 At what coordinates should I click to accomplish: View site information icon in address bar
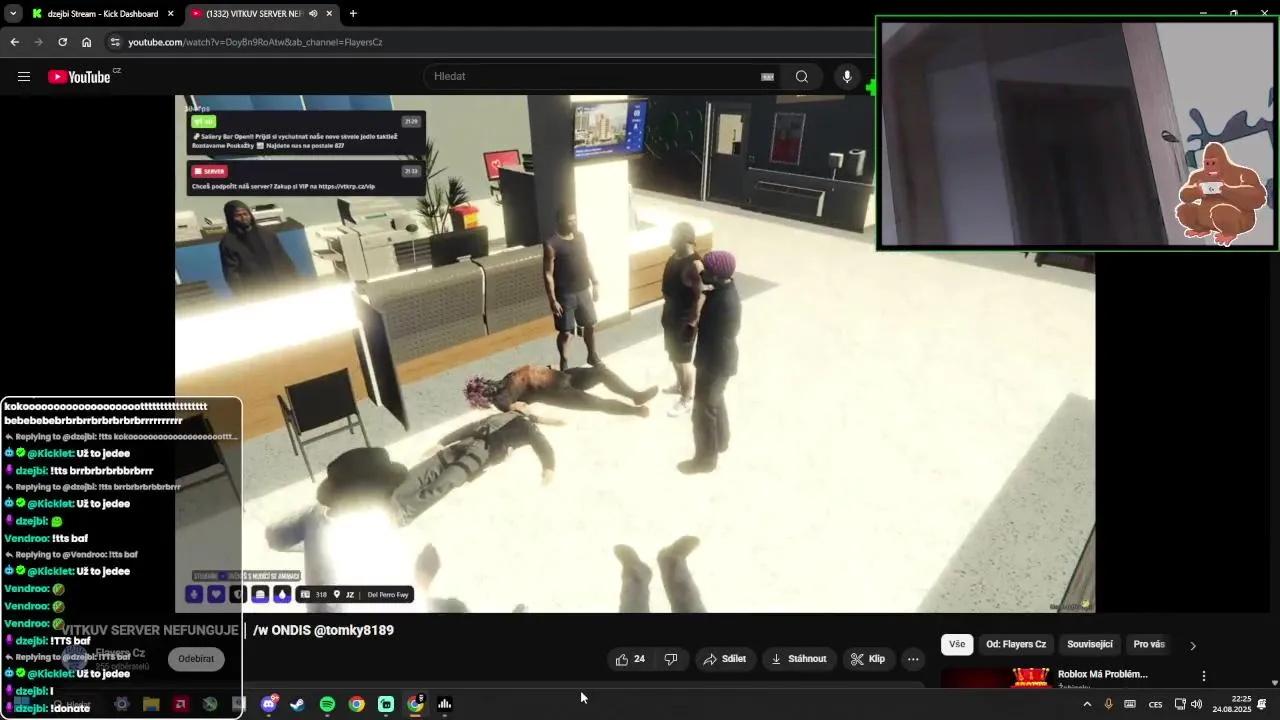[x=115, y=42]
